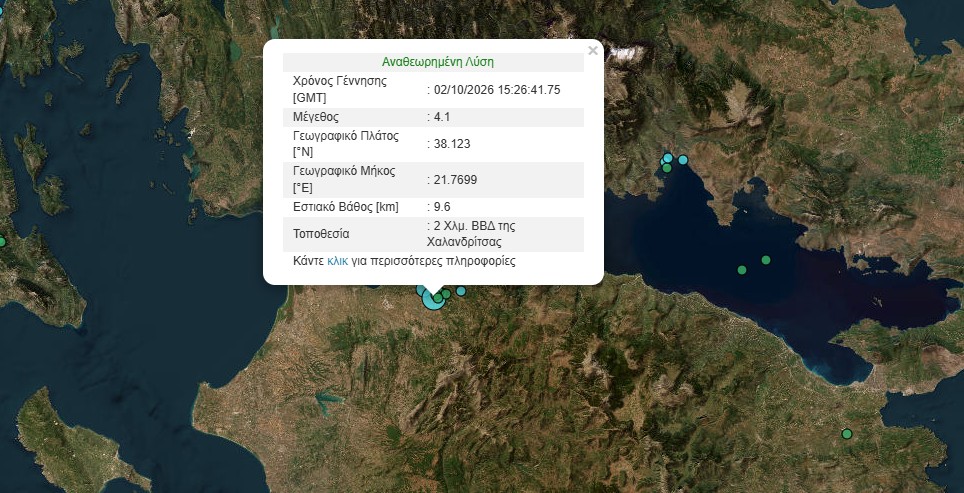
Task: Click the latitude value '38.123'
Action: (452, 144)
